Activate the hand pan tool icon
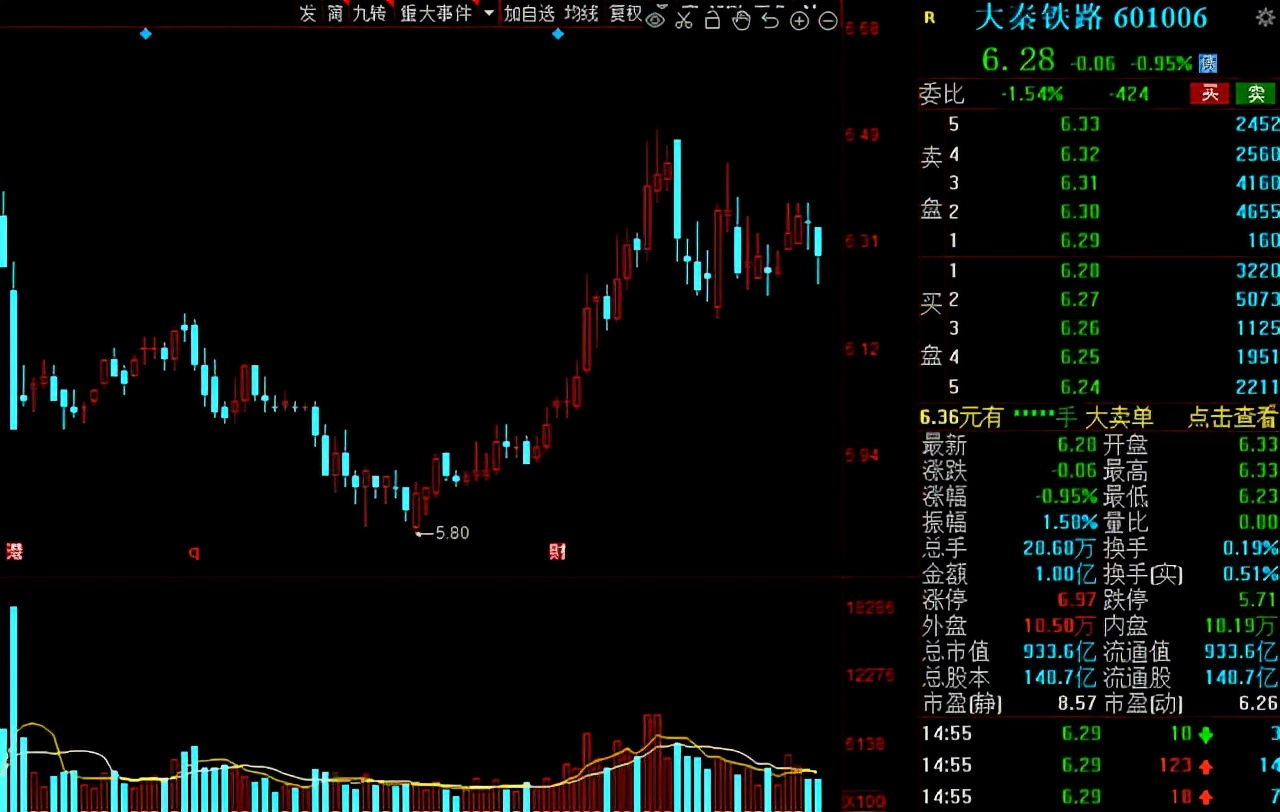This screenshot has width=1280, height=812. (x=741, y=19)
